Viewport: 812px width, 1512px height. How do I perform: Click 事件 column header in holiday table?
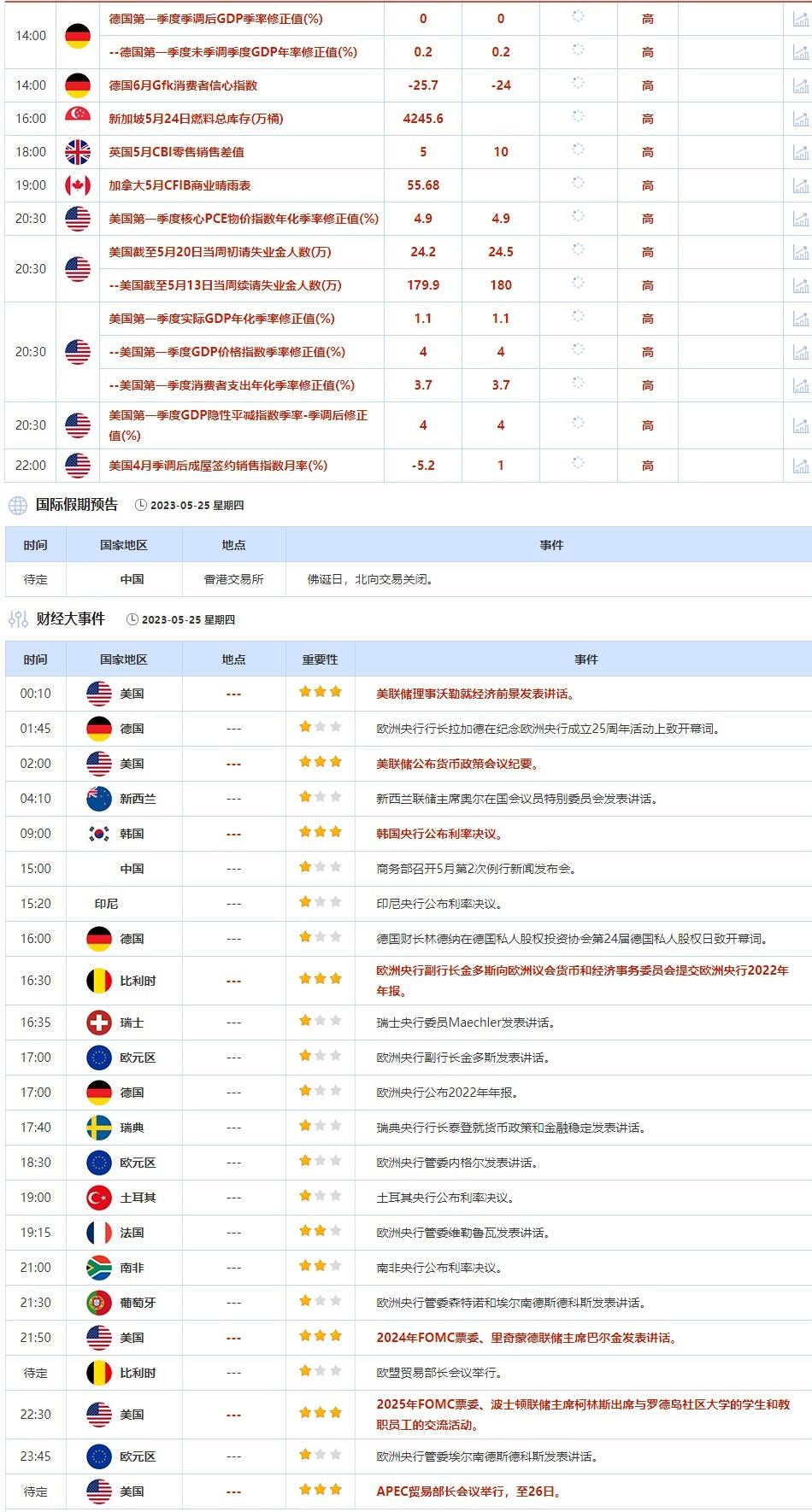551,545
